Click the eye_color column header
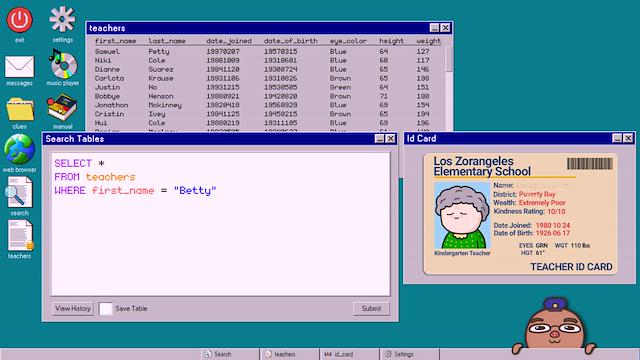640x360 pixels. pyautogui.click(x=349, y=41)
